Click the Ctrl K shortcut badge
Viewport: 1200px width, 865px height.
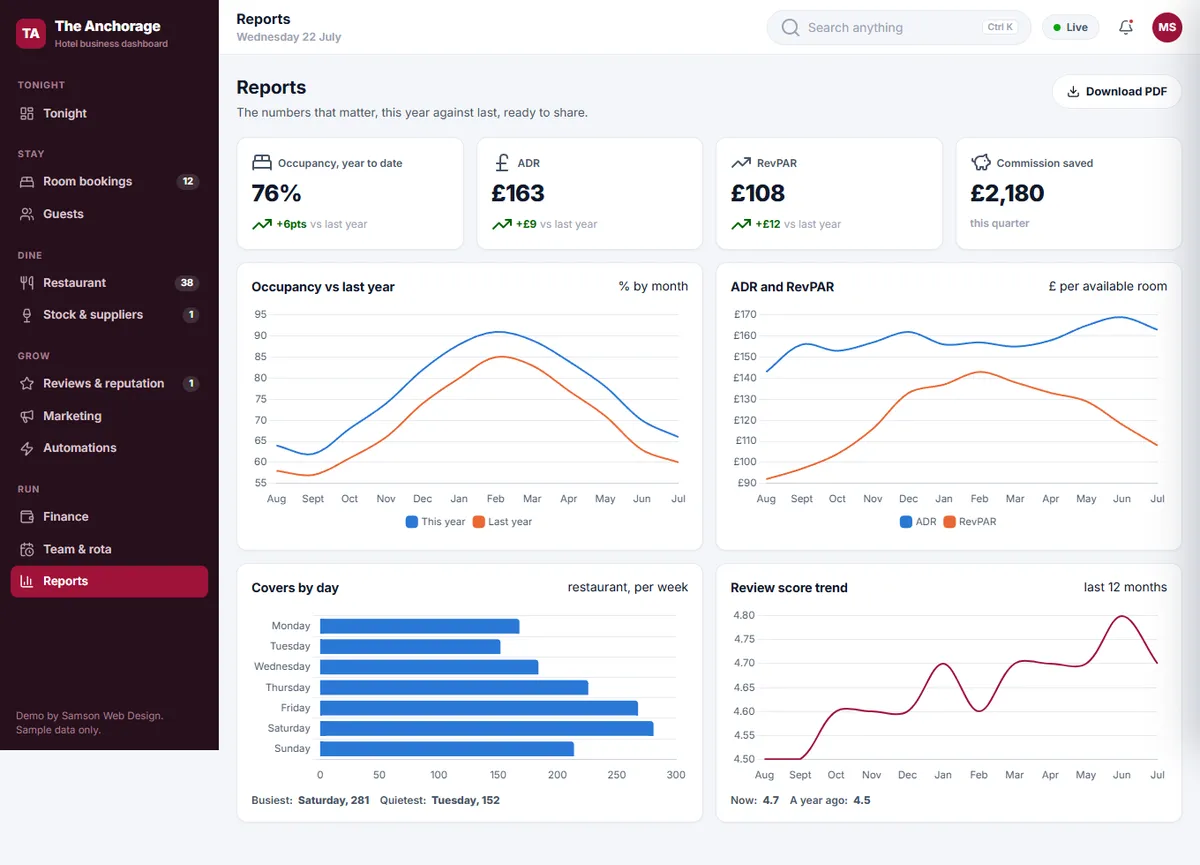coord(1000,28)
